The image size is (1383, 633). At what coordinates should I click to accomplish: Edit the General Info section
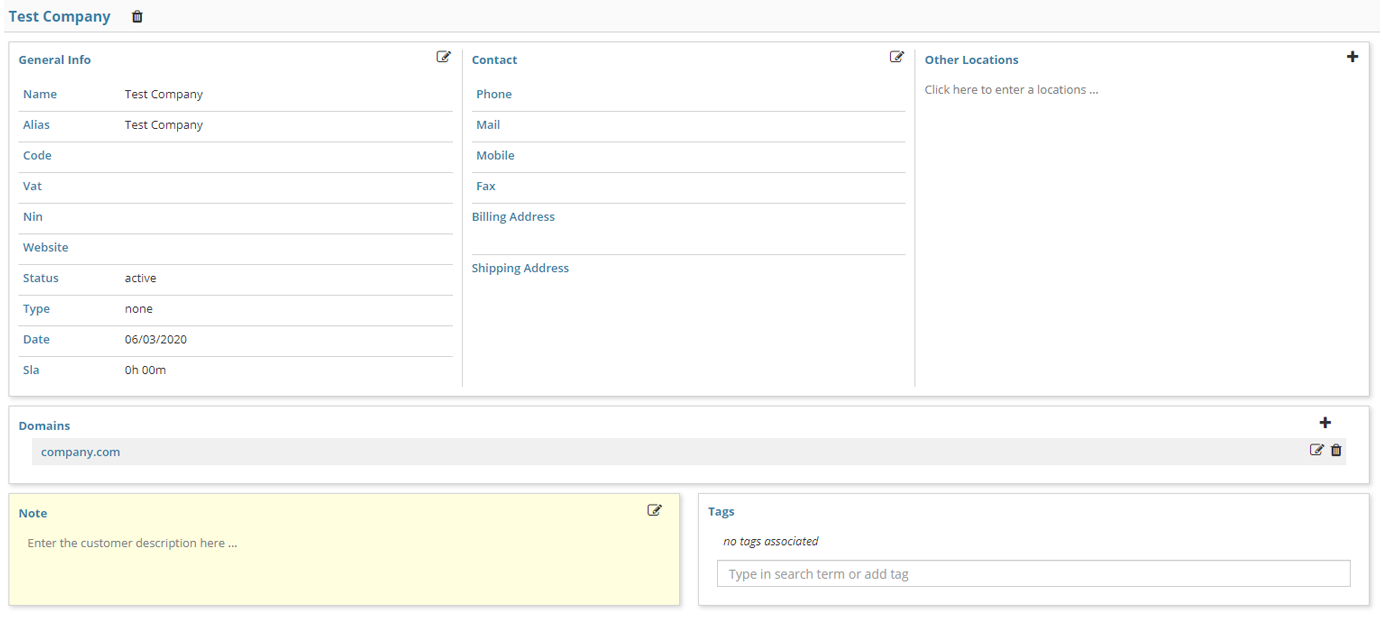tap(444, 57)
